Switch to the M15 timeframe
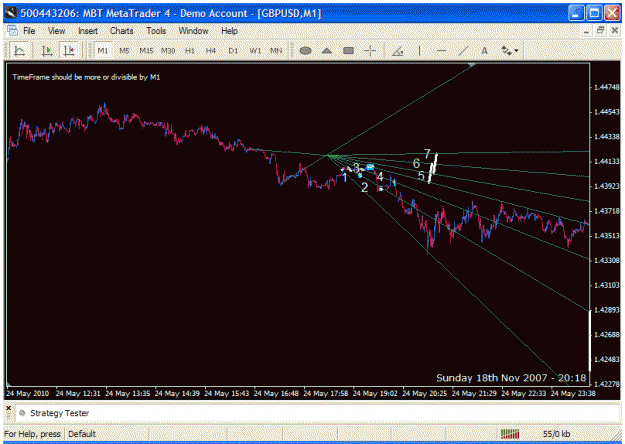This screenshot has height=444, width=625. coord(146,51)
